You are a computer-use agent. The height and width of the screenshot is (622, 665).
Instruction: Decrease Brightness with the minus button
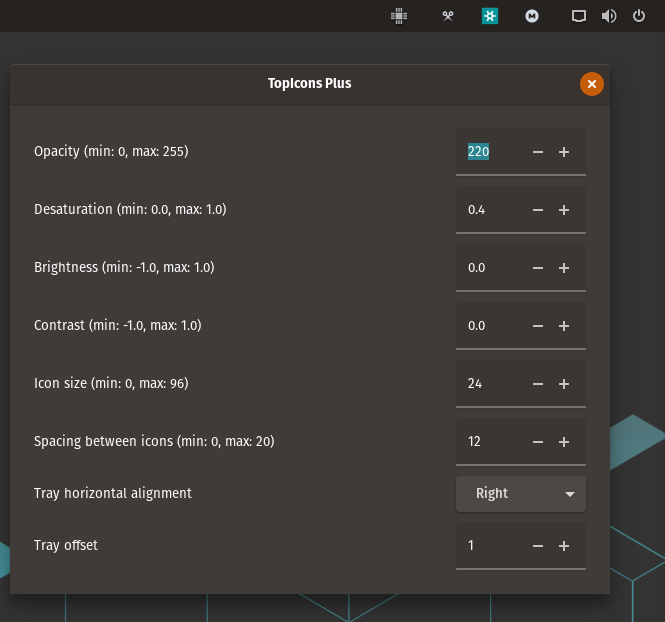click(x=538, y=268)
